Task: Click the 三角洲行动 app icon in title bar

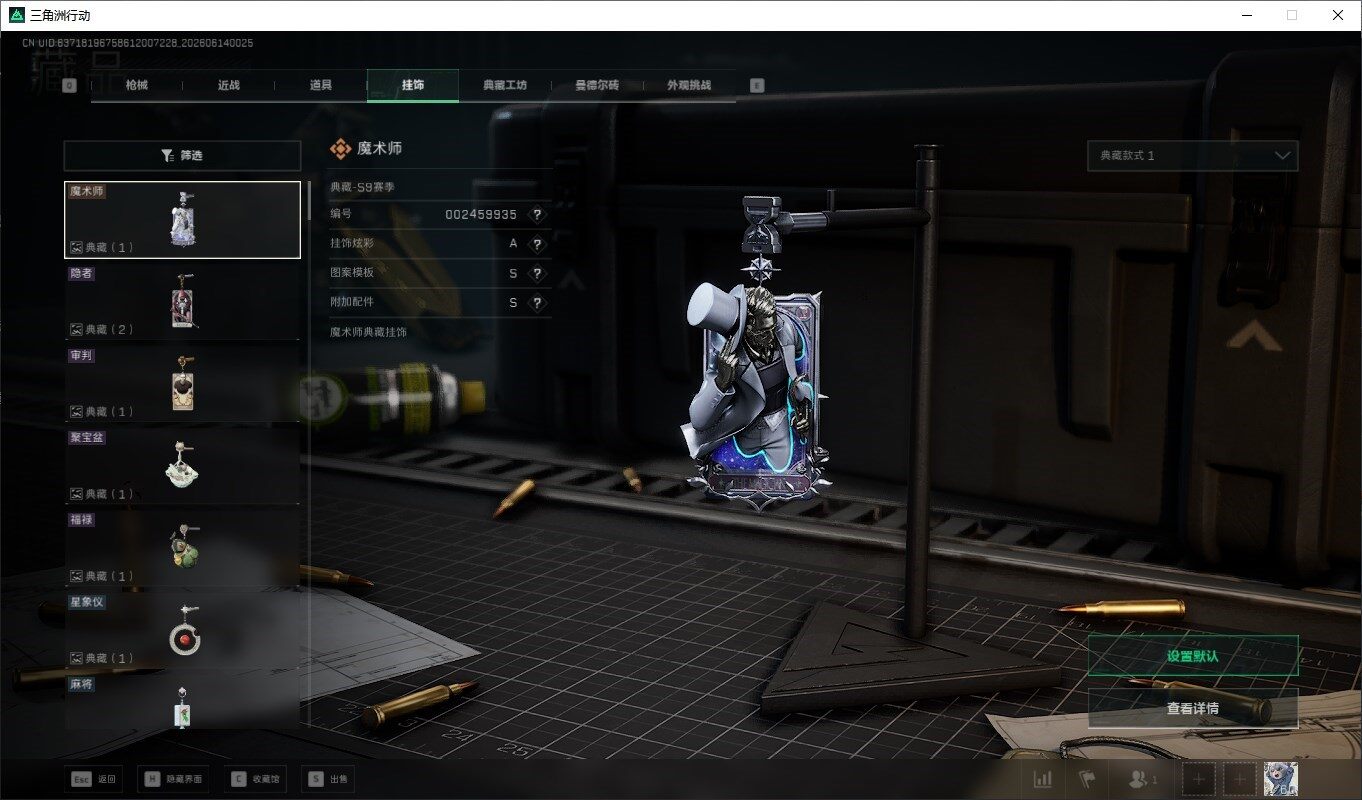Action: pos(17,15)
